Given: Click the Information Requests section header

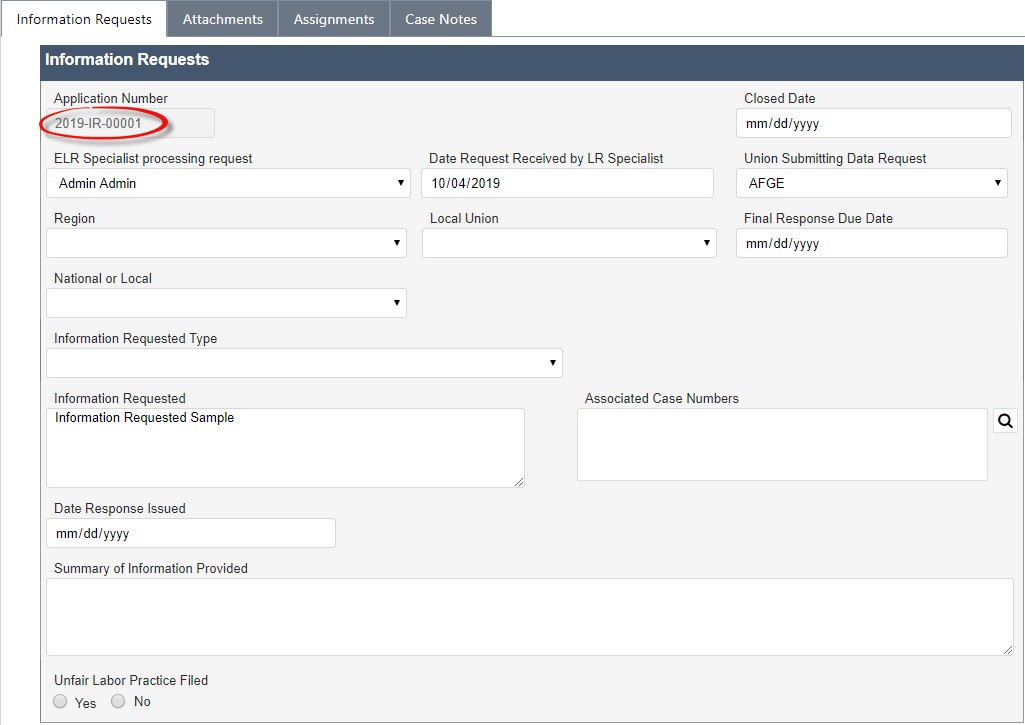Looking at the screenshot, I should 532,63.
